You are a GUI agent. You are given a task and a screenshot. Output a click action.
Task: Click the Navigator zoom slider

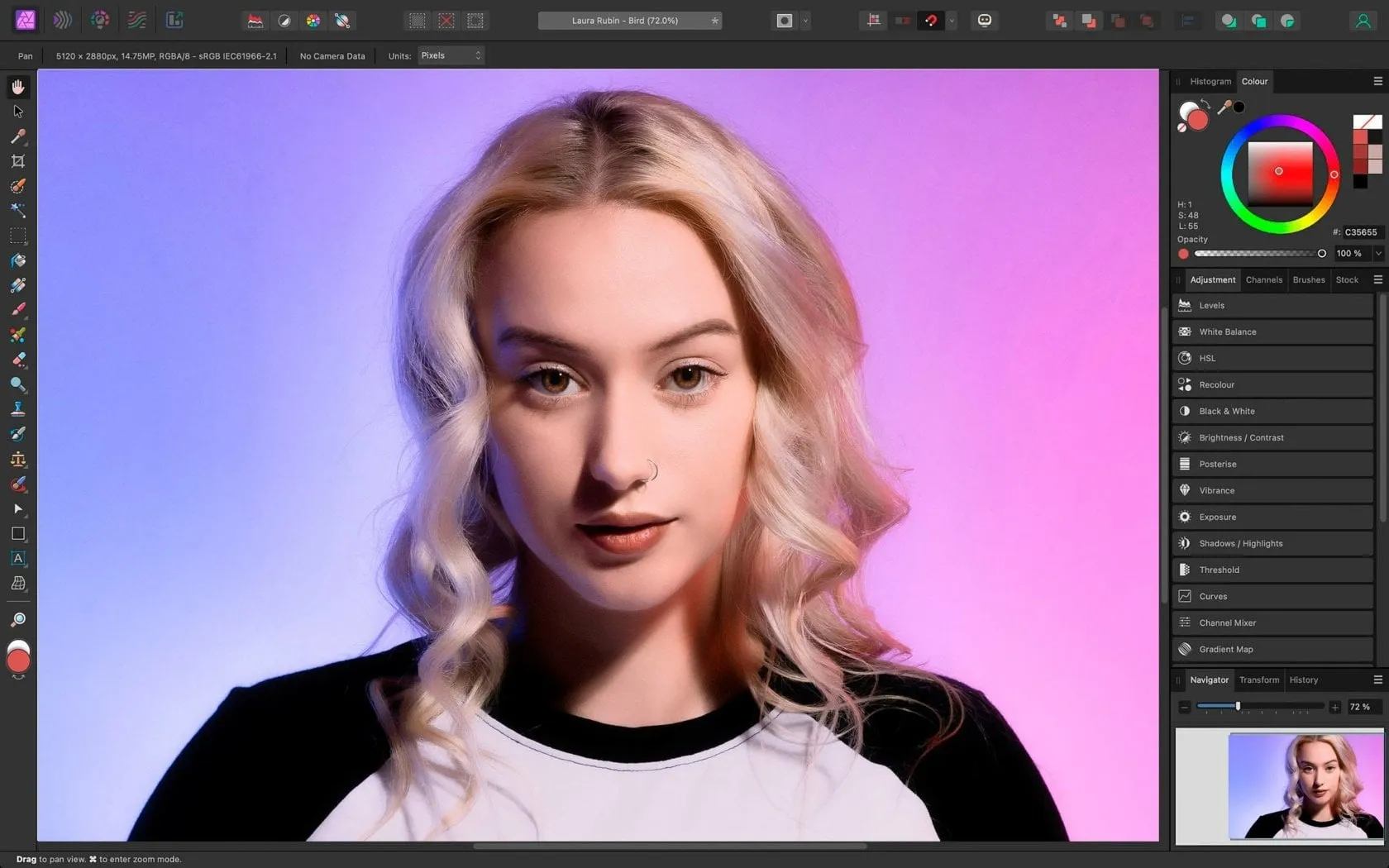[x=1258, y=707]
